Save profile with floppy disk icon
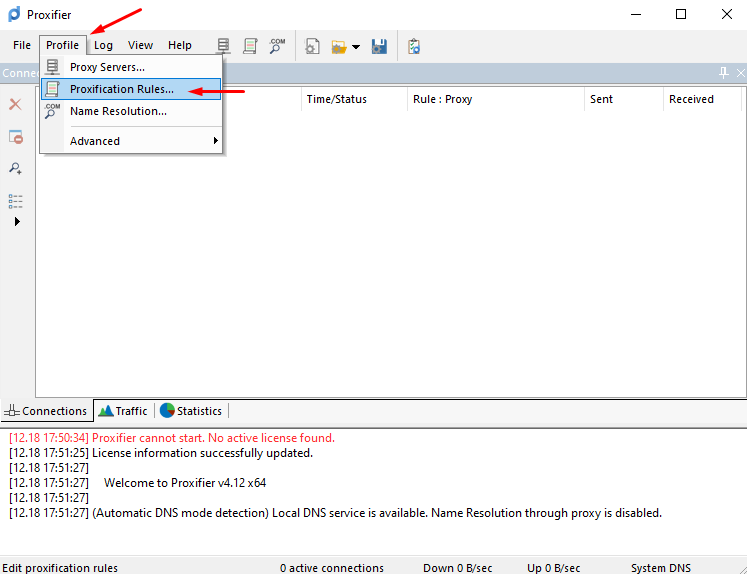 [379, 46]
